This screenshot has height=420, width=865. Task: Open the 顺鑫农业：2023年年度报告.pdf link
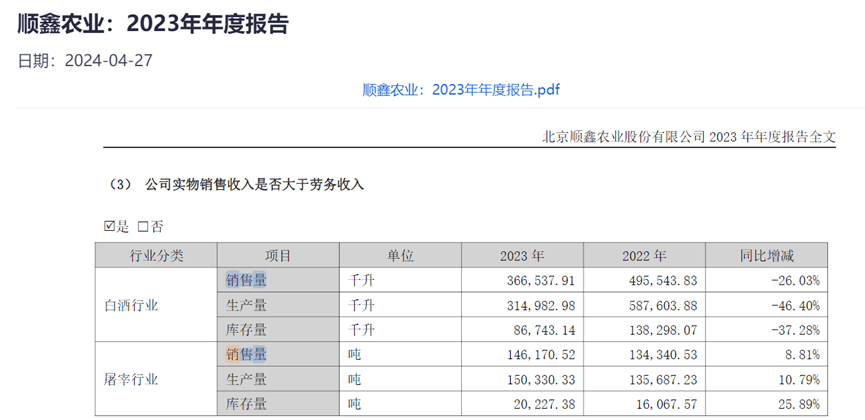(x=461, y=90)
